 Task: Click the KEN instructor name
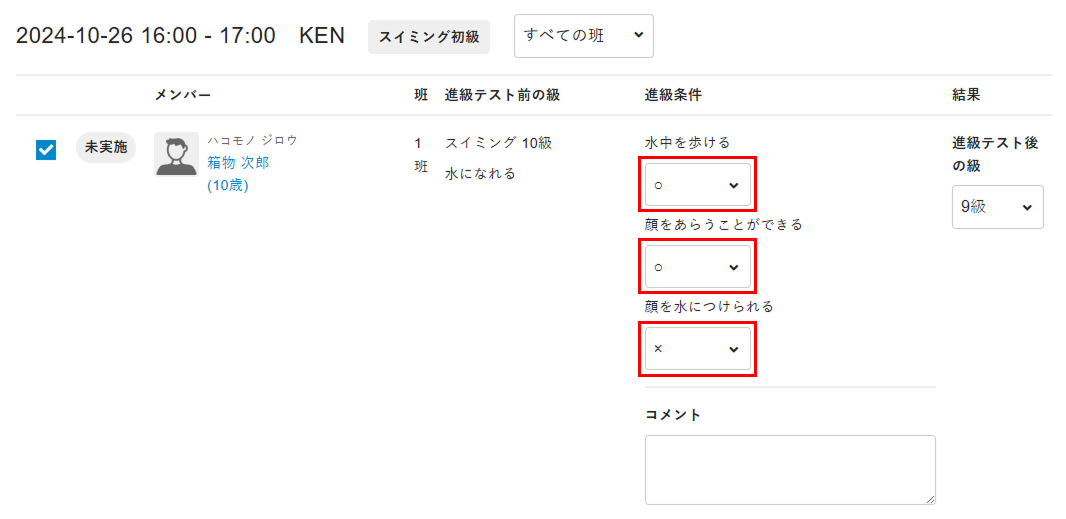[322, 36]
